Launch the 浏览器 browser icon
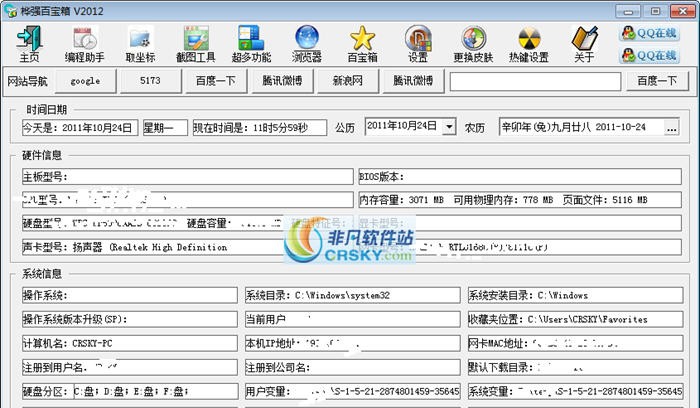 coord(307,44)
